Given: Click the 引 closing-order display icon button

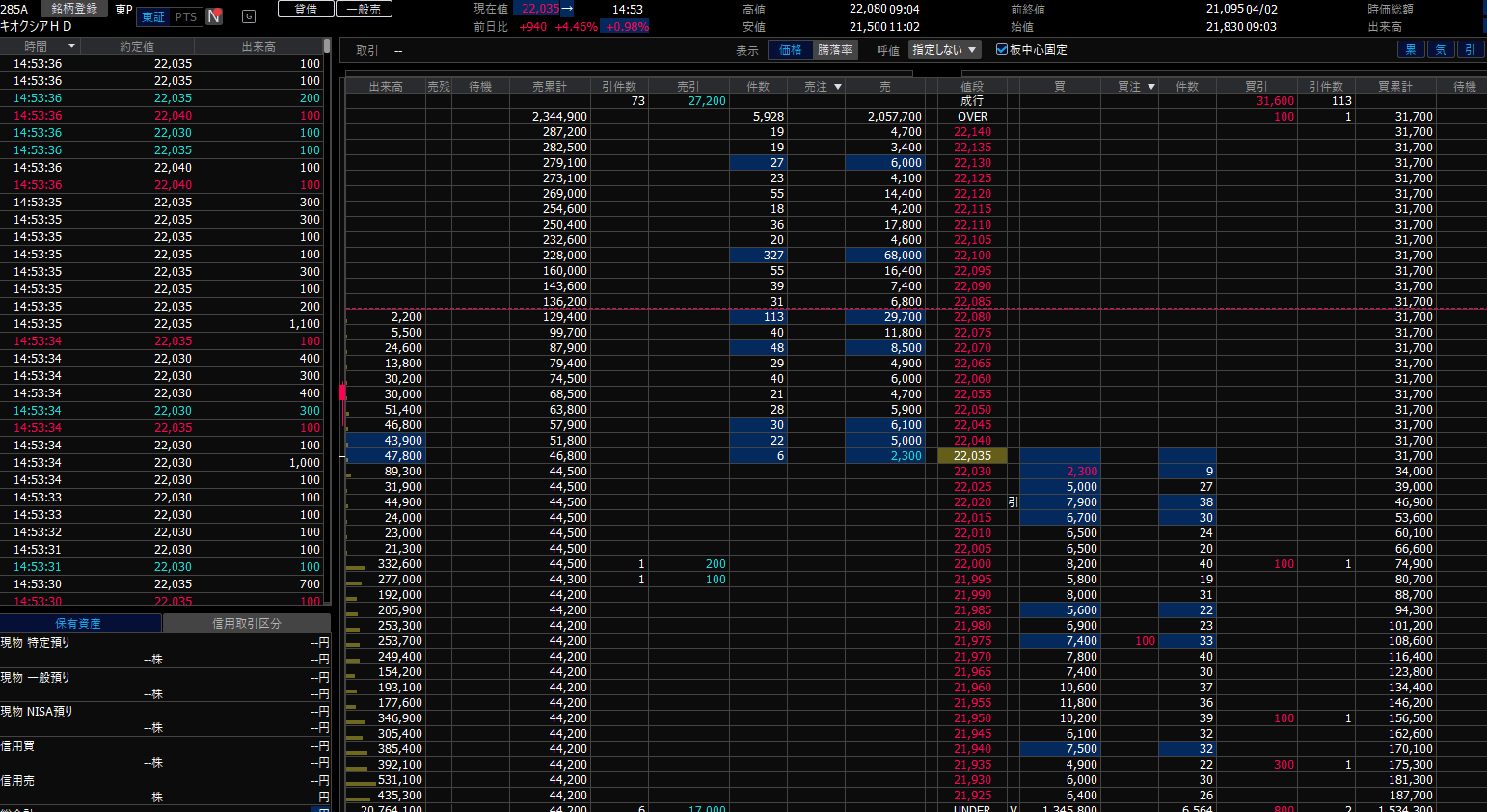Looking at the screenshot, I should tap(1470, 50).
